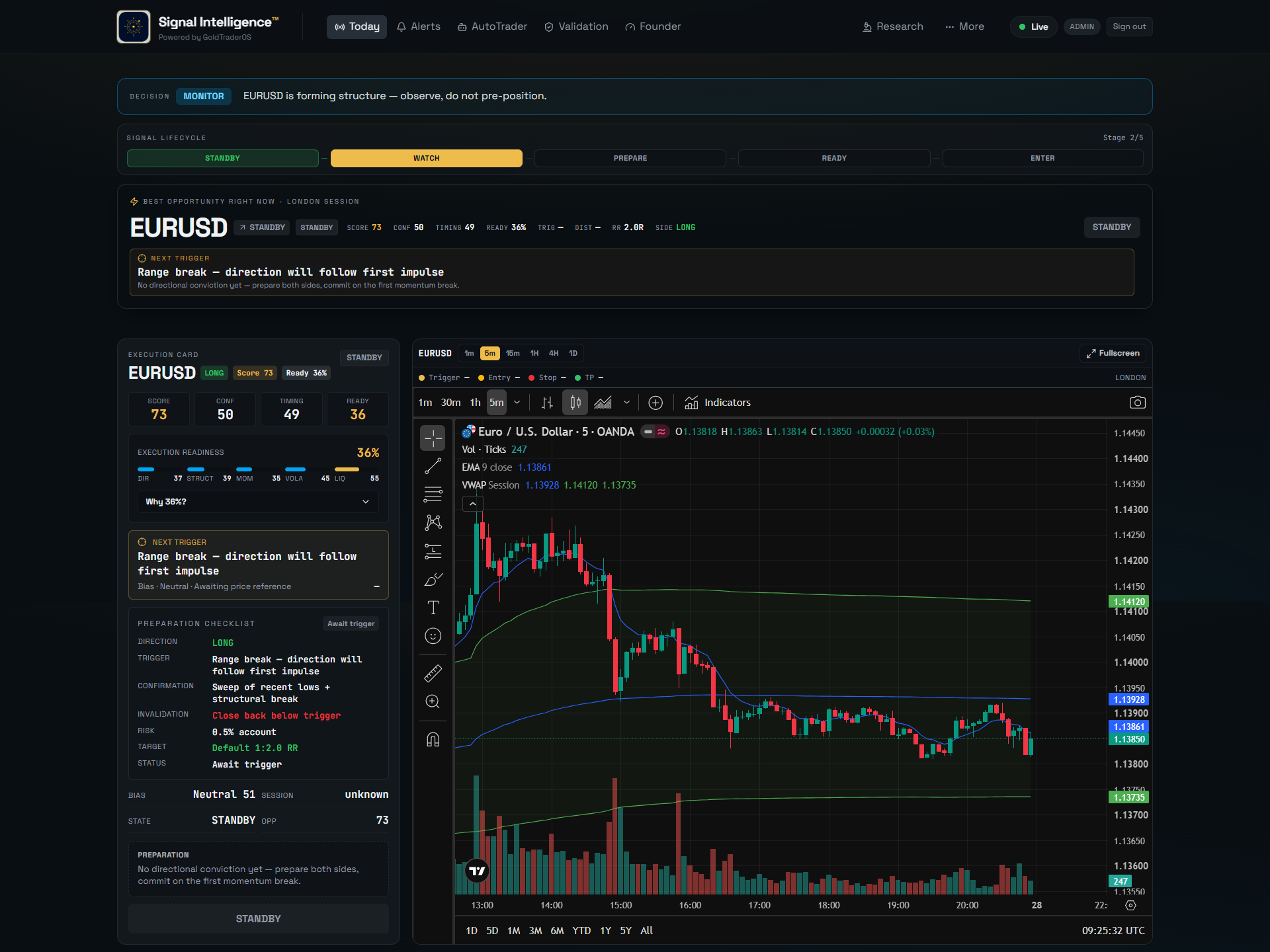Screen dimensions: 1270x952
Task: Open the chart style dropdown arrow
Action: pos(626,403)
